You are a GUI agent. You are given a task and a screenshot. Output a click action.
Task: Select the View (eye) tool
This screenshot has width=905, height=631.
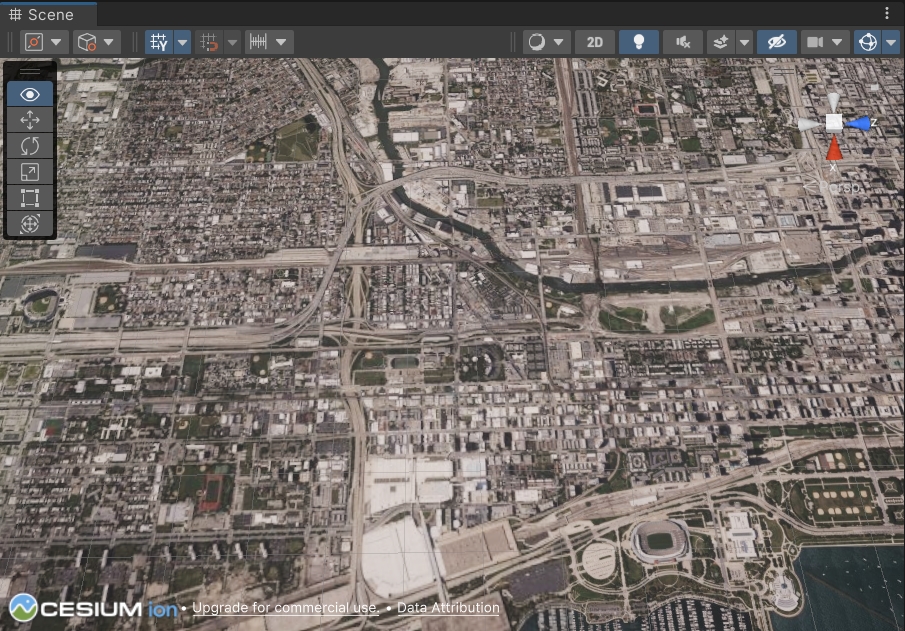pos(30,94)
